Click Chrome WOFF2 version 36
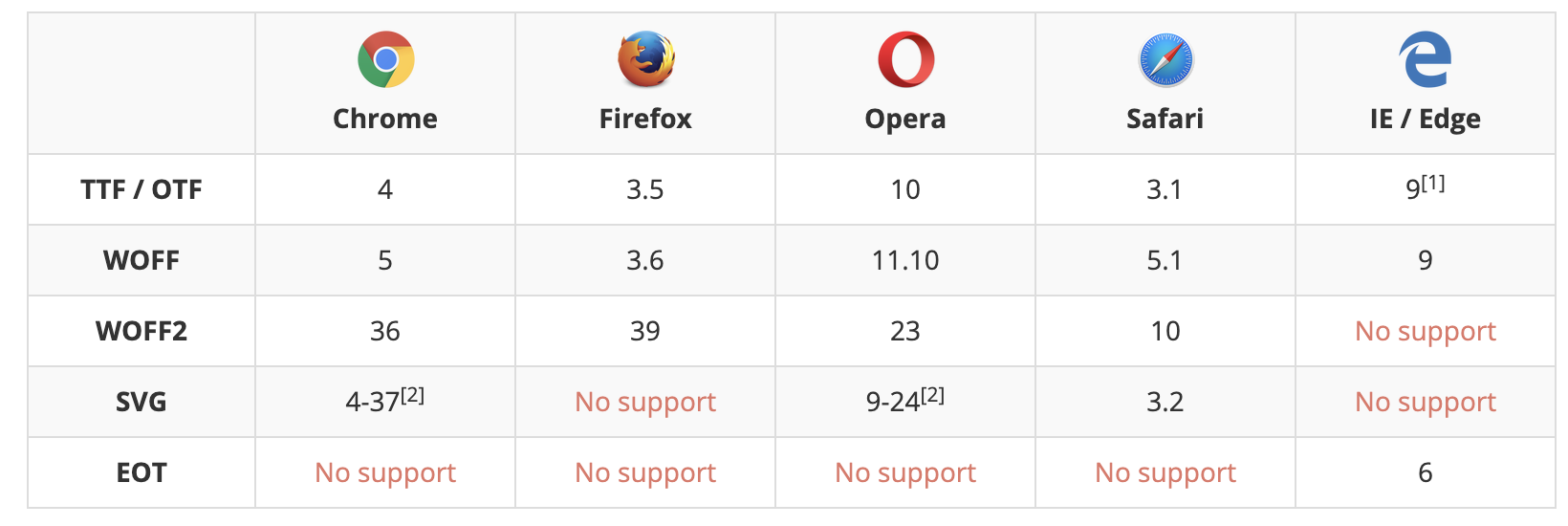1568x526 pixels. click(385, 331)
